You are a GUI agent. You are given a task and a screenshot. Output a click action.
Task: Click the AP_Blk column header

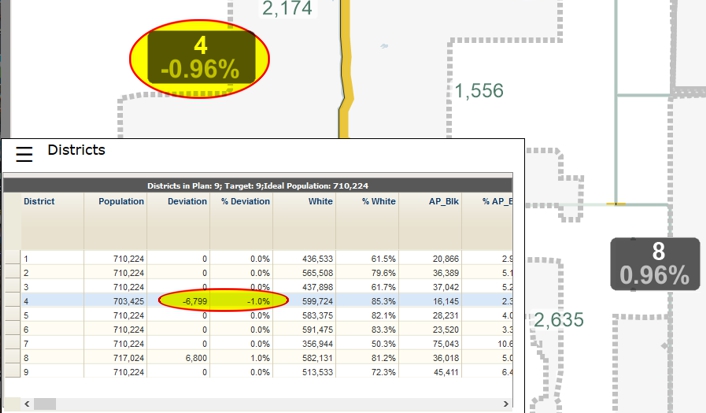click(441, 201)
